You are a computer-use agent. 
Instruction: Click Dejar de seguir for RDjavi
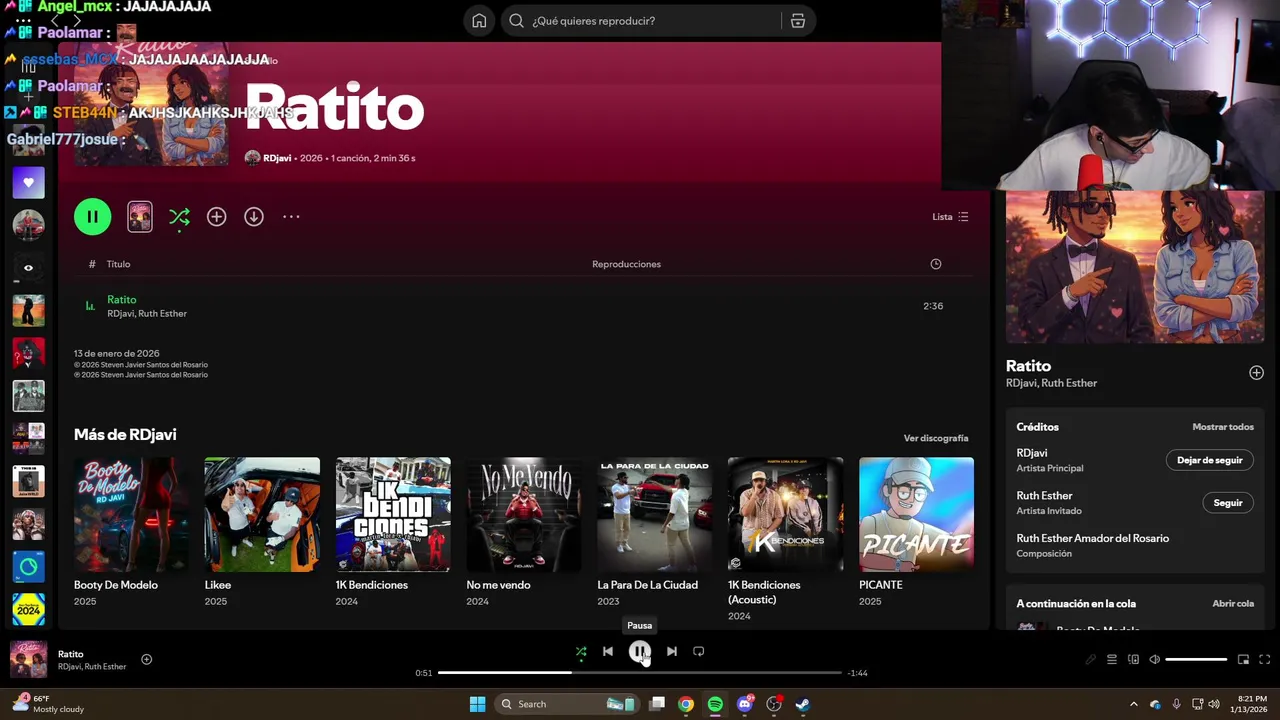[1209, 460]
